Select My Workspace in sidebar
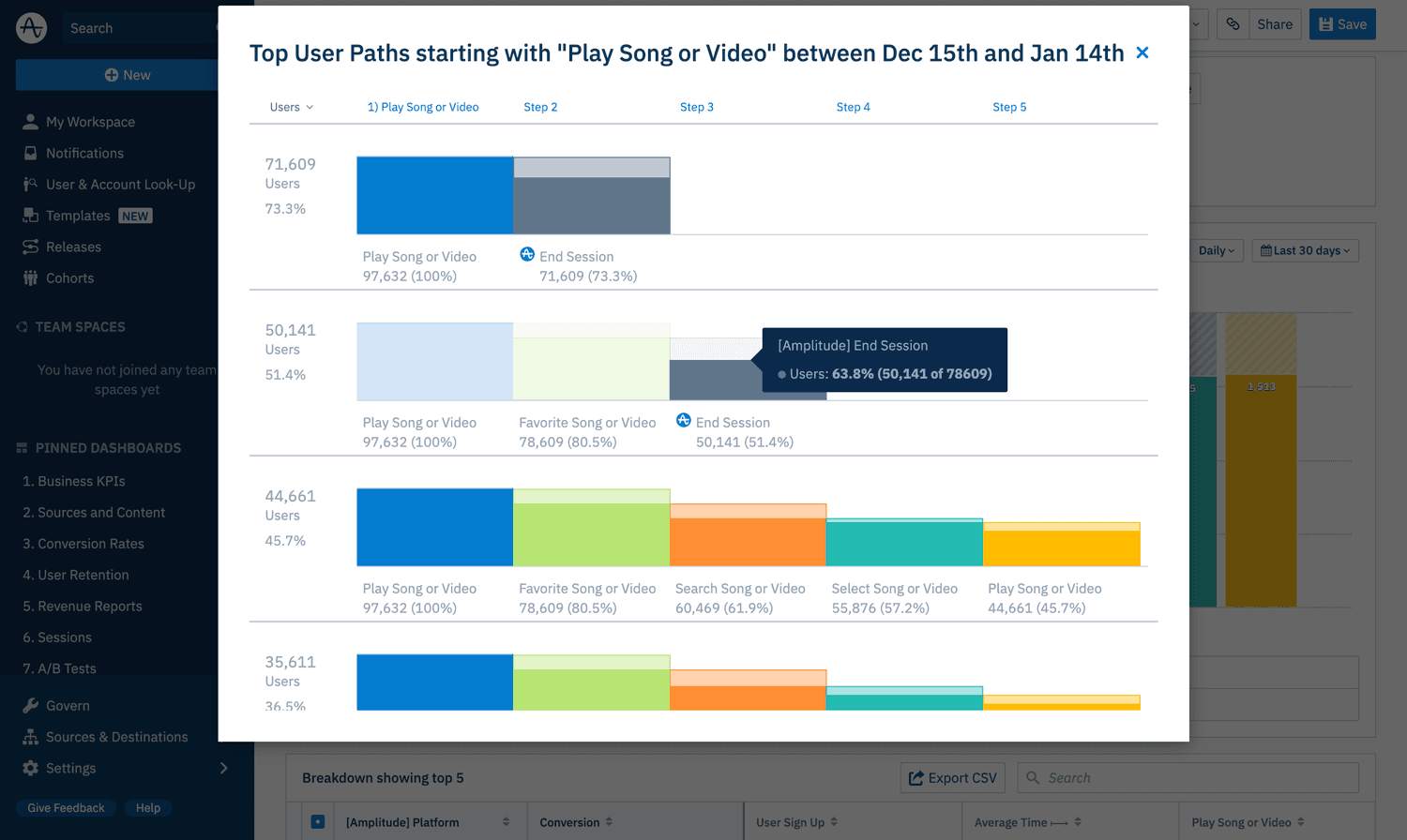Viewport: 1407px width, 840px height. [x=90, y=122]
